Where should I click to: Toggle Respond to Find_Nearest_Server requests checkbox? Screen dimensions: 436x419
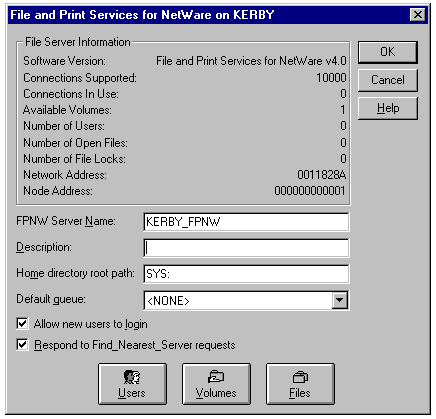tap(22, 344)
